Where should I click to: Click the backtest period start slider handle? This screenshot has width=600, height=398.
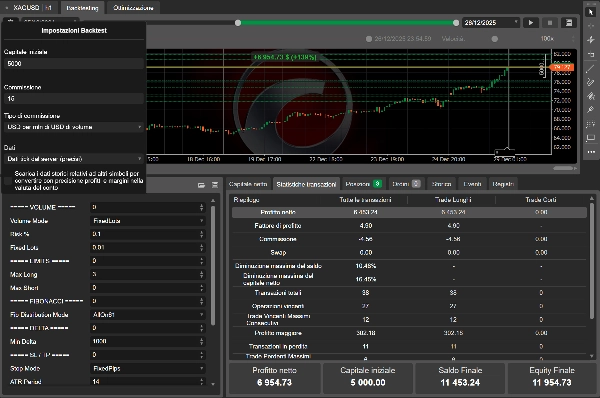[238, 23]
